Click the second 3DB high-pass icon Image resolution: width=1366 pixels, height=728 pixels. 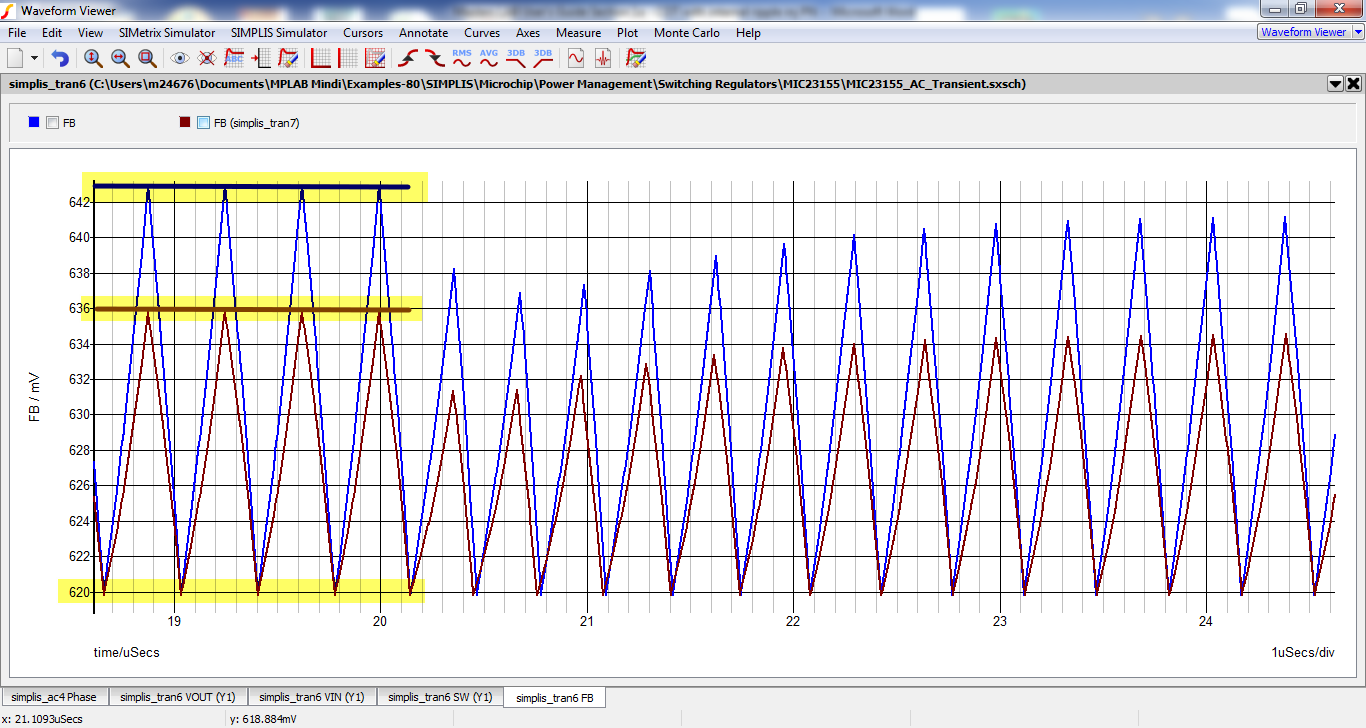click(543, 58)
